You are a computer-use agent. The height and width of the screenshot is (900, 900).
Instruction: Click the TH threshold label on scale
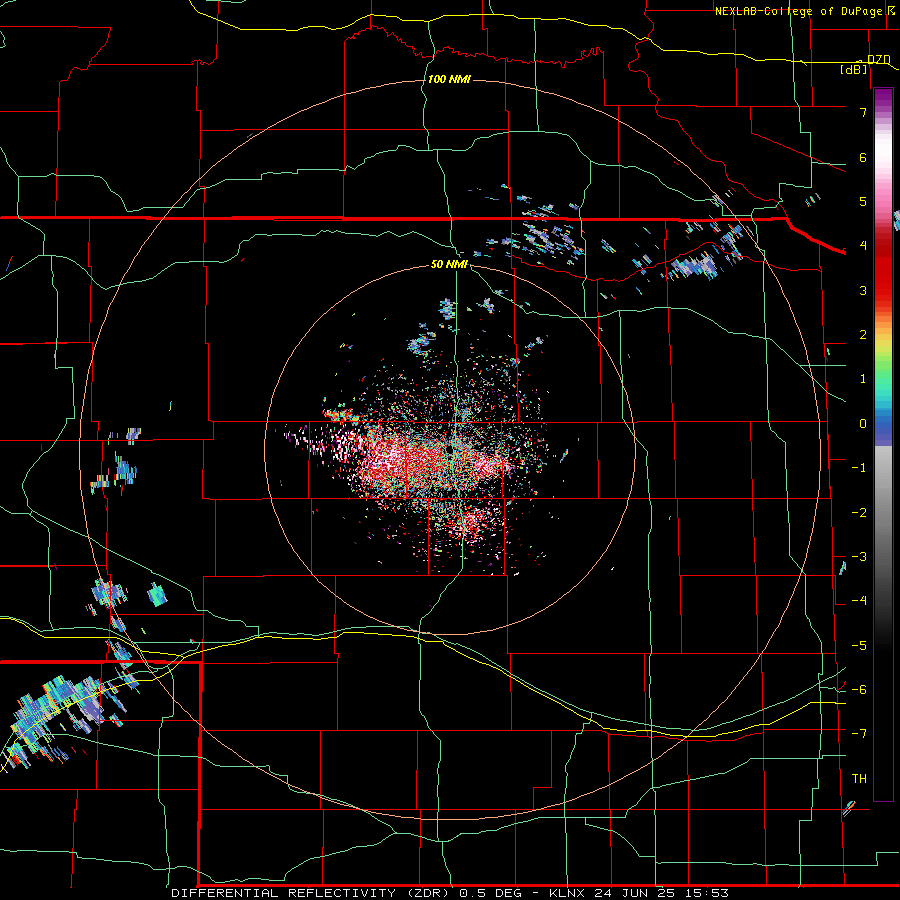pos(859,778)
